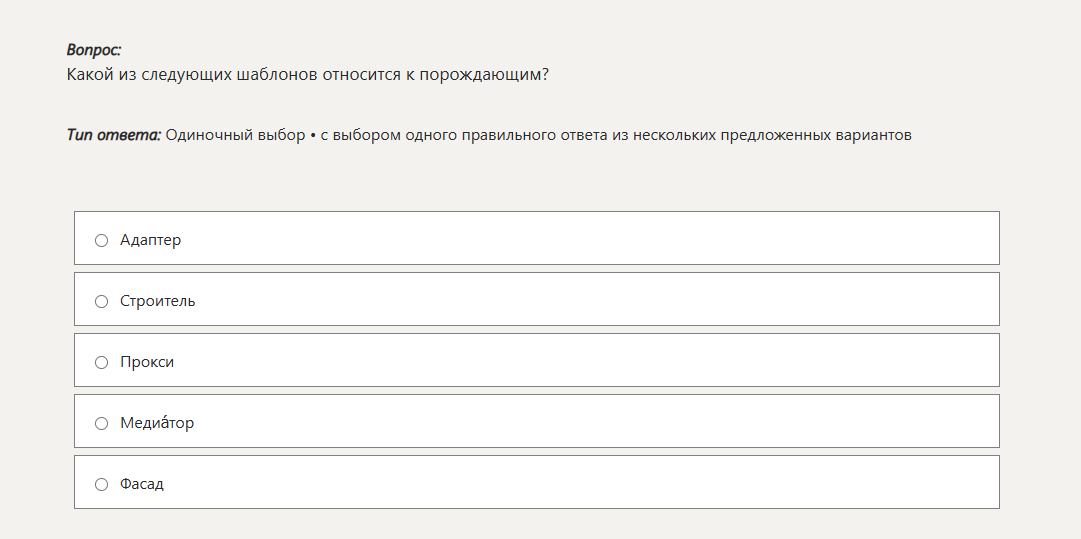Click the Адаптер answer label text
1081x539 pixels.
point(150,240)
